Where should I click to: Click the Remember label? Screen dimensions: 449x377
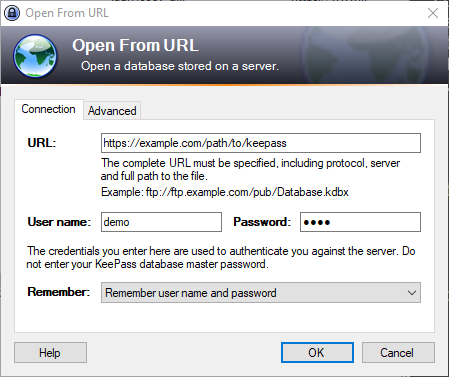(x=59, y=292)
